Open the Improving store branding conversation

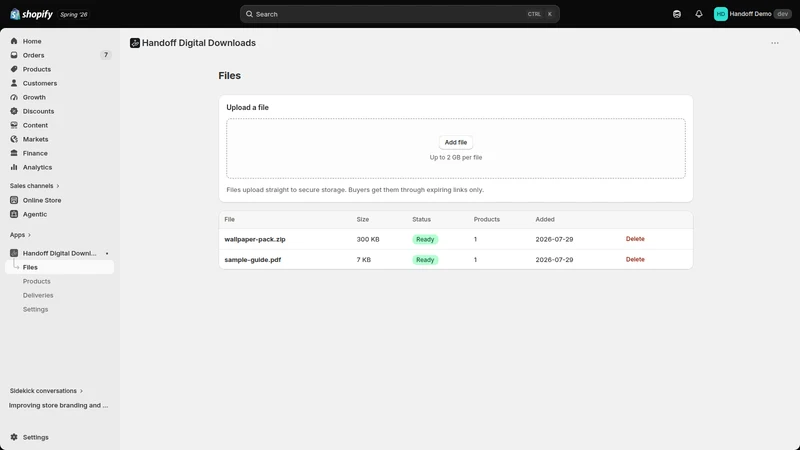(x=58, y=405)
